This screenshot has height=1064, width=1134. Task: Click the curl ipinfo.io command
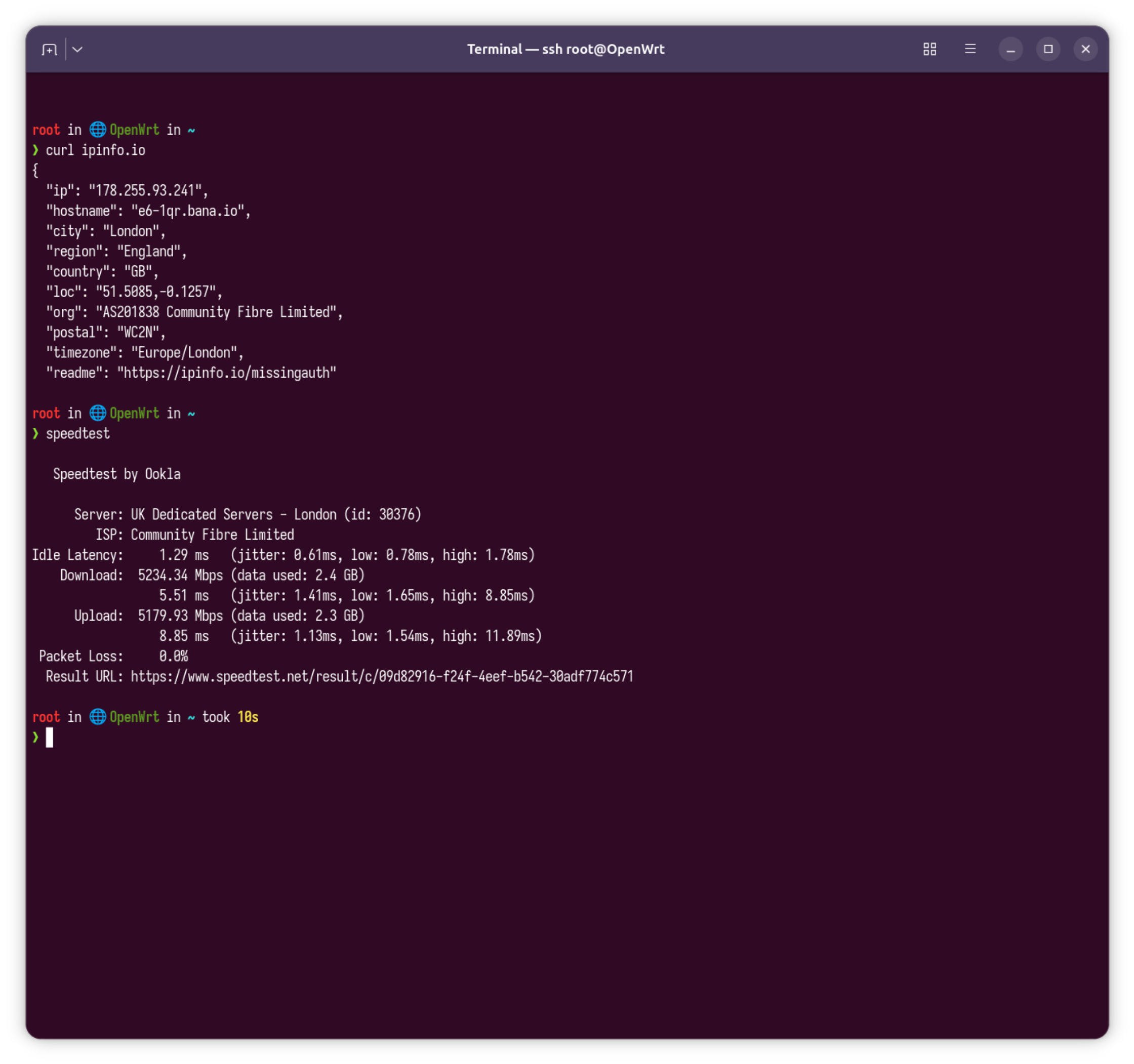coord(95,150)
